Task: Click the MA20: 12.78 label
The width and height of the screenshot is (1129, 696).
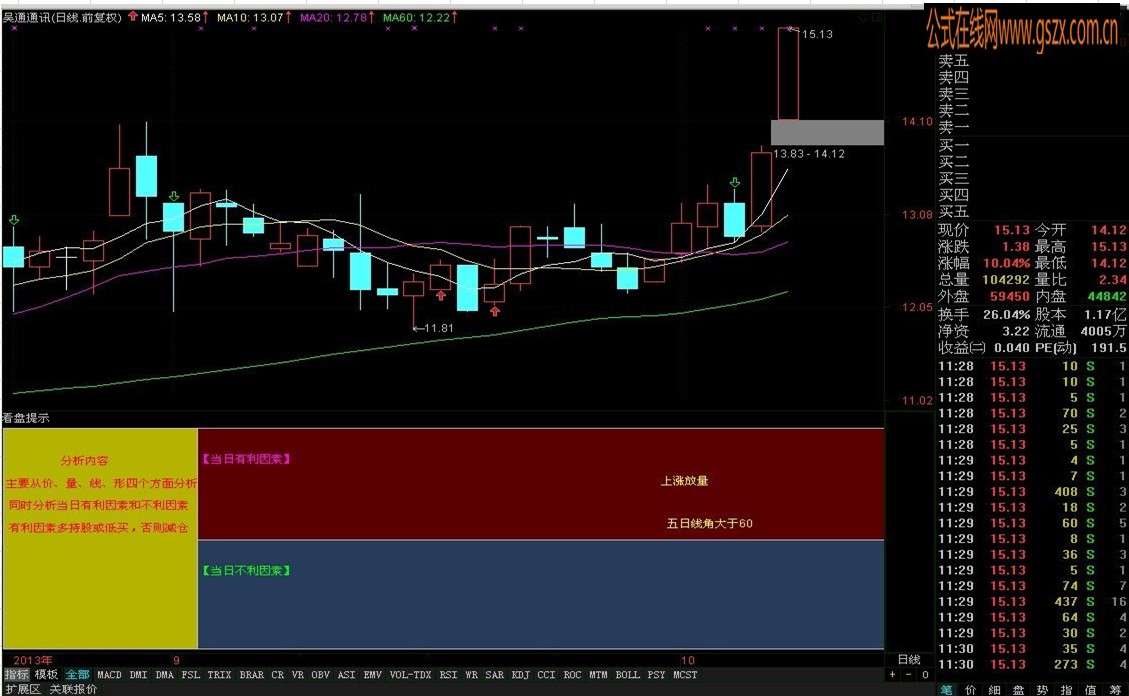Action: pos(333,17)
